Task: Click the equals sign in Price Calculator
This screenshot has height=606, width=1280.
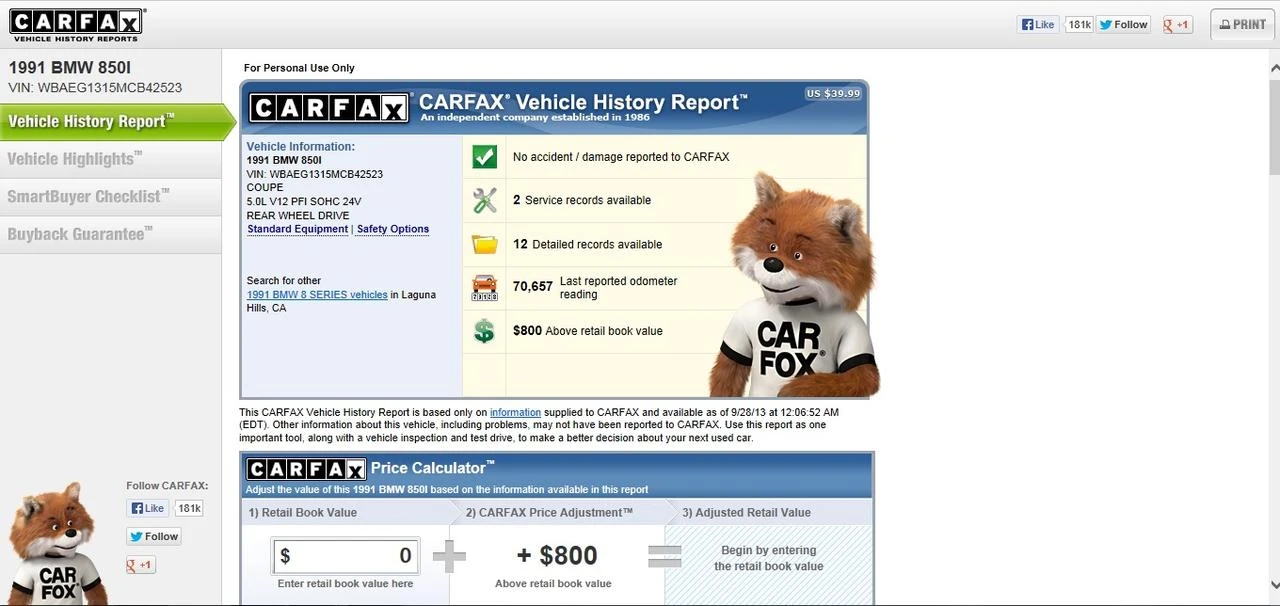Action: pyautogui.click(x=664, y=556)
